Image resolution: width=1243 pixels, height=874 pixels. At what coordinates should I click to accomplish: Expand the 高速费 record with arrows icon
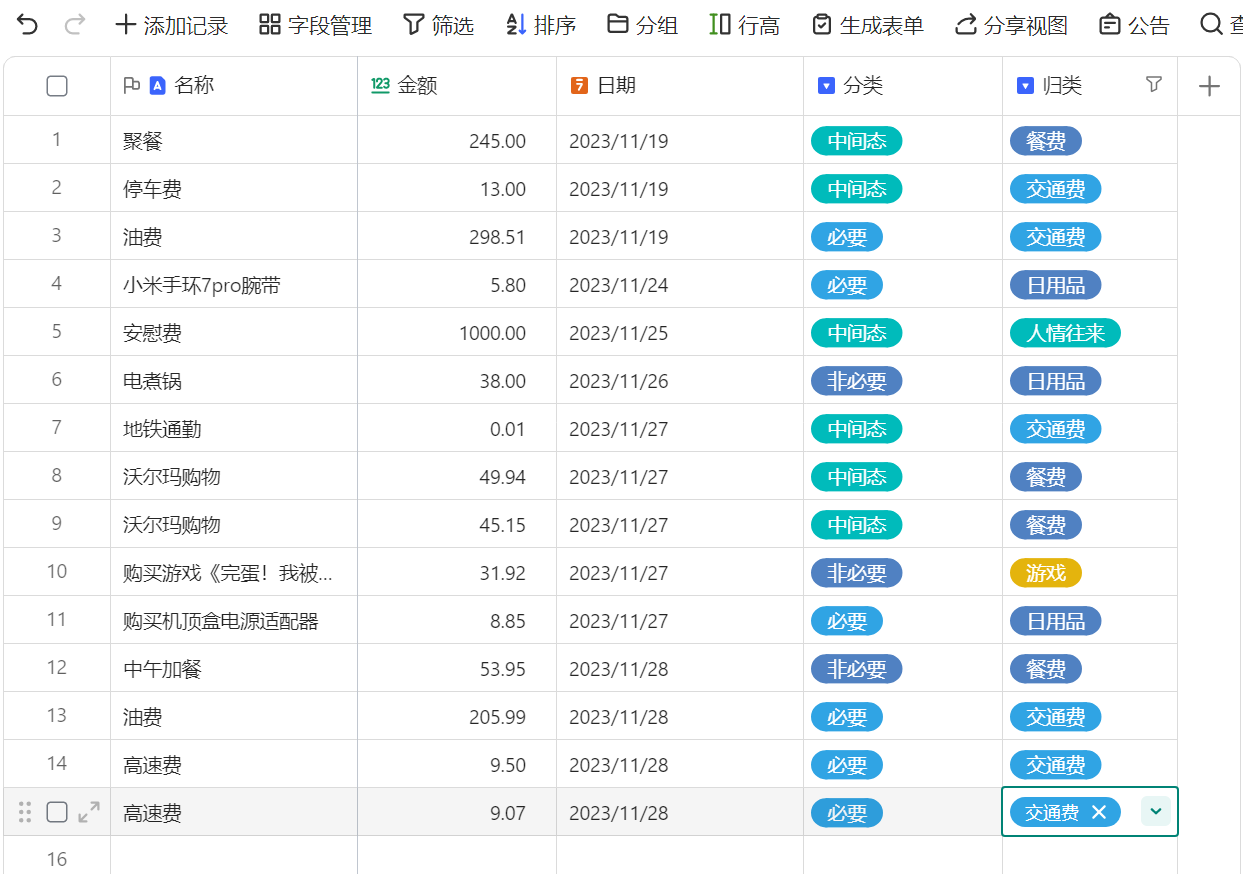(89, 812)
